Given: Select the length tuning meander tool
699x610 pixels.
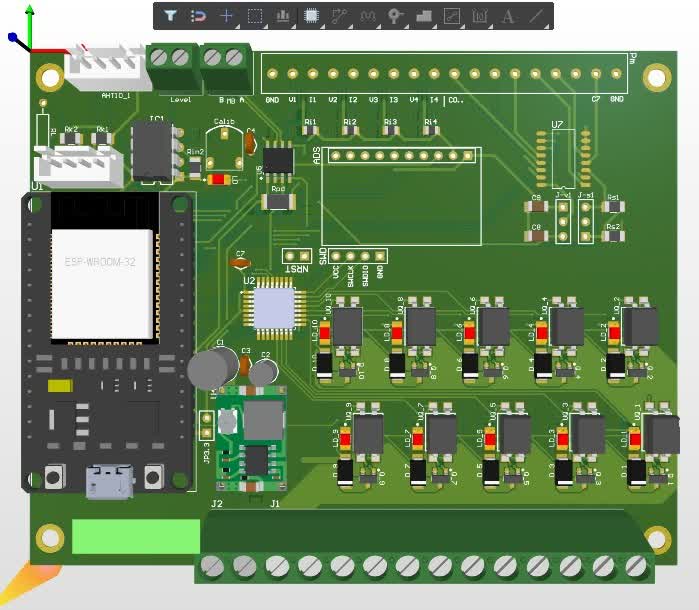Looking at the screenshot, I should click(367, 16).
